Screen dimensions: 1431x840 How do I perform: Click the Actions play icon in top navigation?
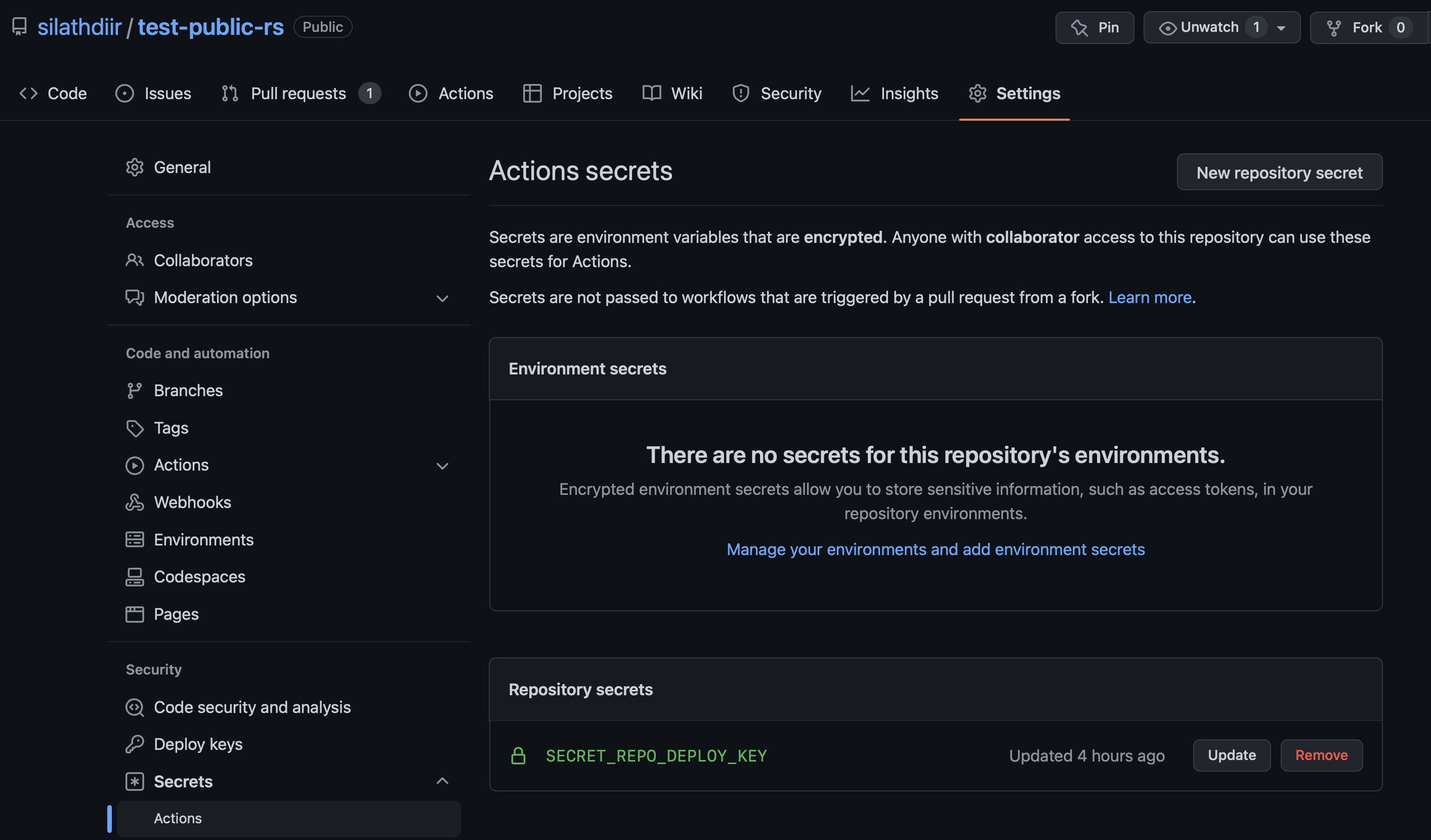pos(418,93)
